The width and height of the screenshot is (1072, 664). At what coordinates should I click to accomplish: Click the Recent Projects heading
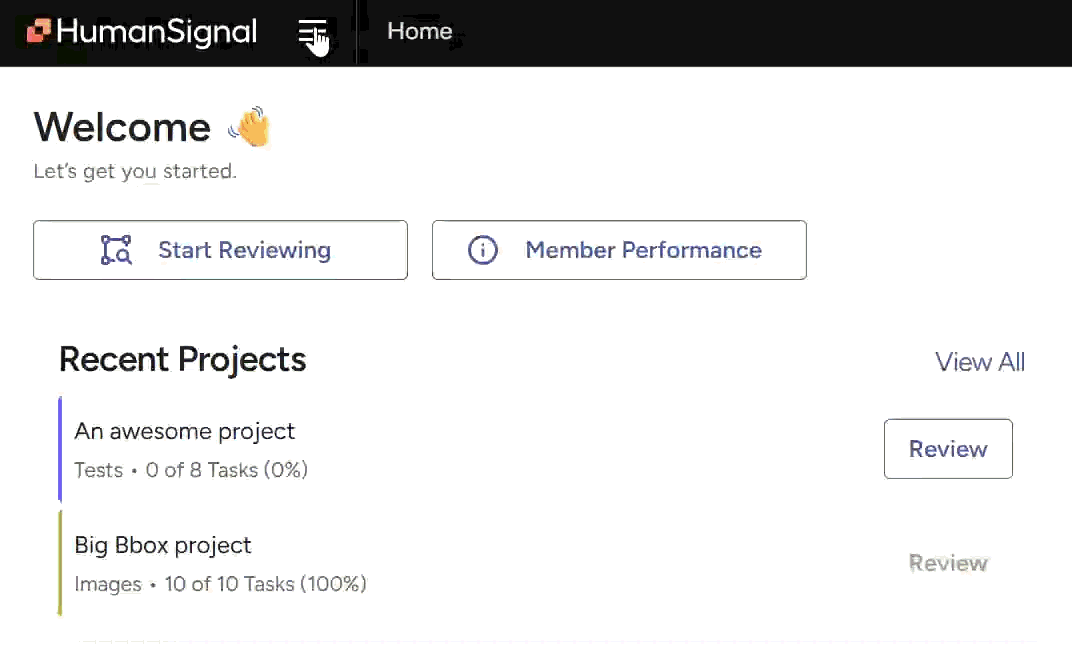coord(182,360)
